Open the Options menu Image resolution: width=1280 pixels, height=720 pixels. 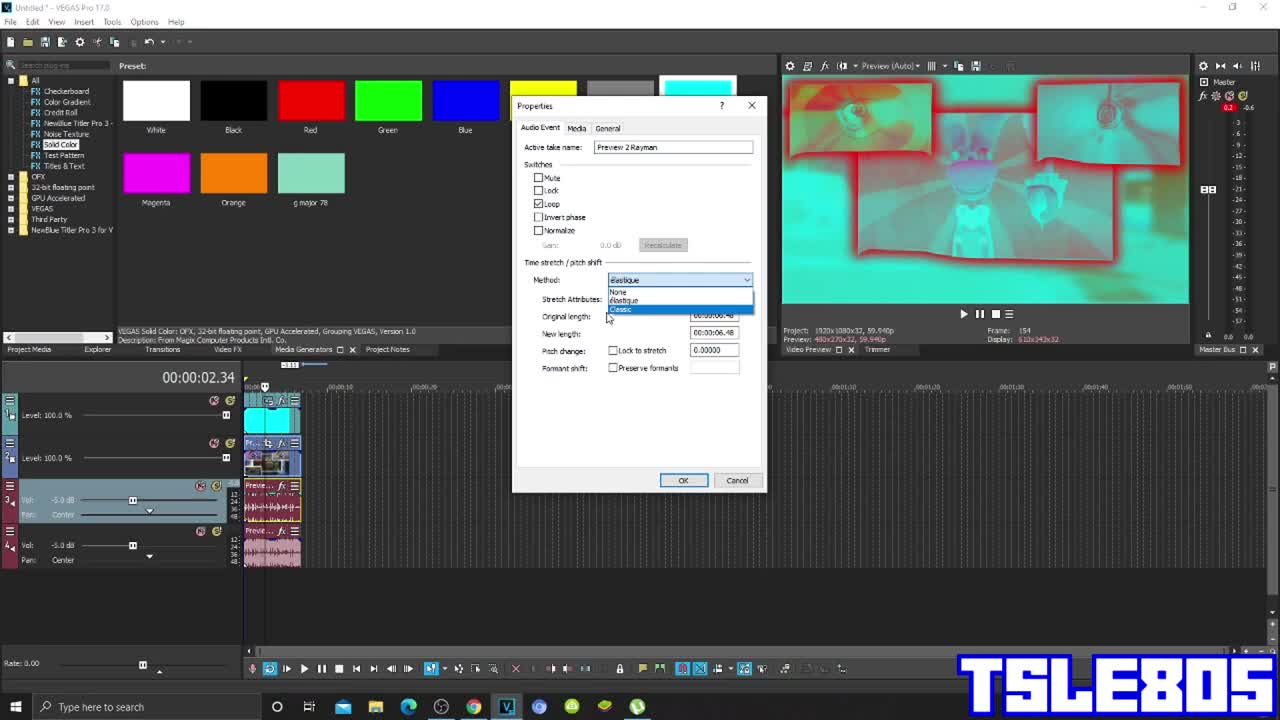tap(144, 22)
